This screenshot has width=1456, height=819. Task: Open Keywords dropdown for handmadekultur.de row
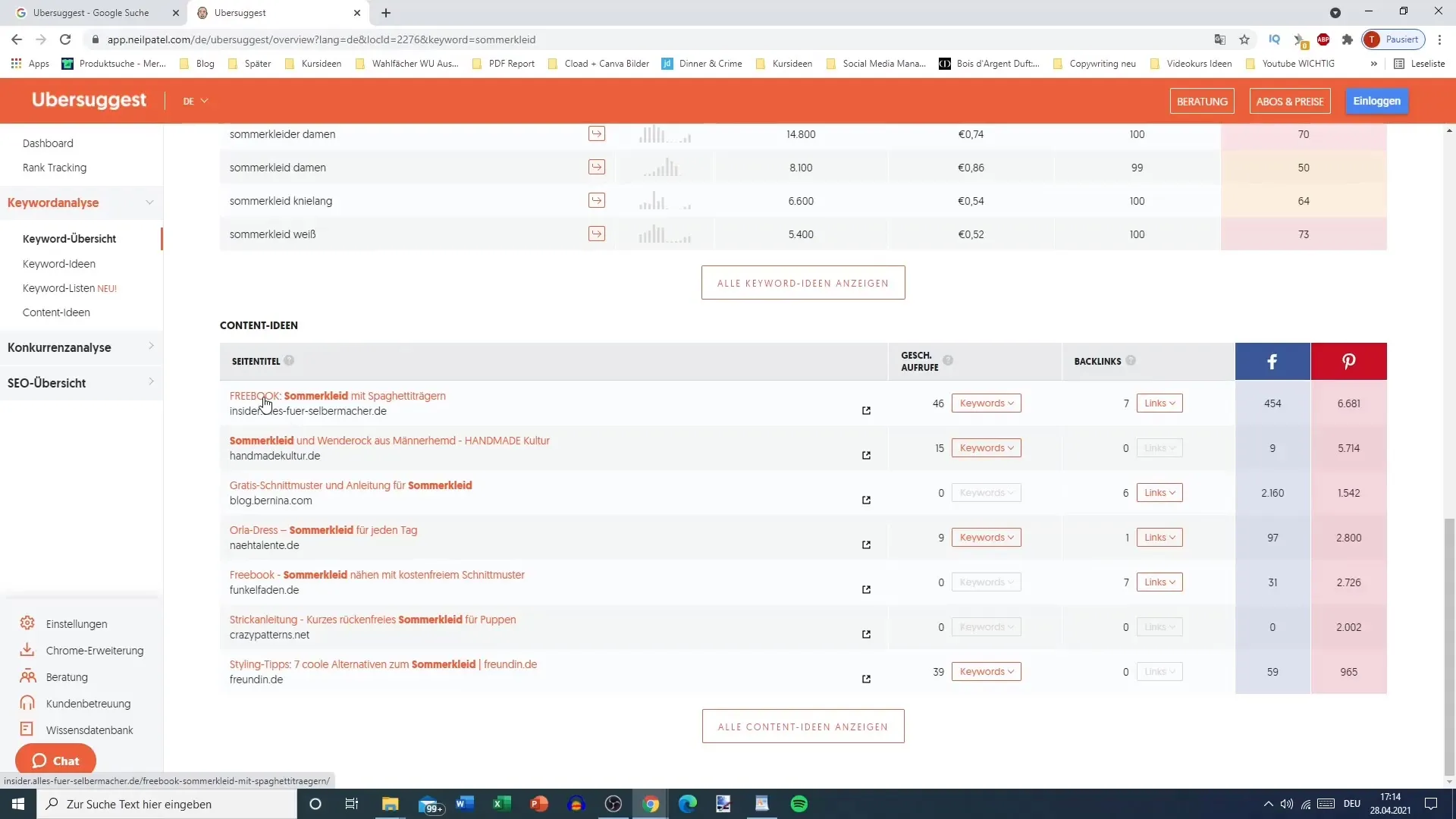tap(986, 448)
